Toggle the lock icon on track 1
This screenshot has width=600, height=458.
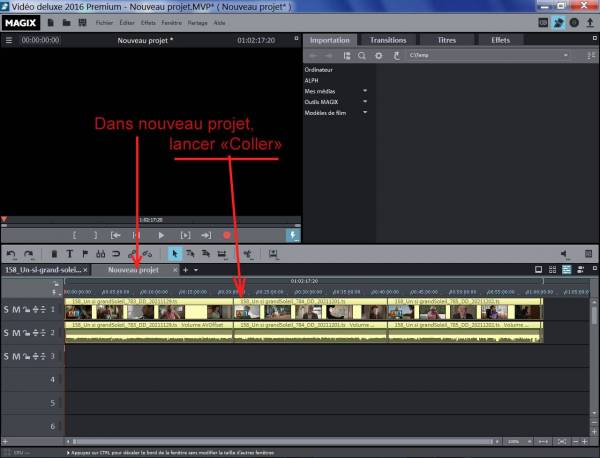tap(27, 311)
